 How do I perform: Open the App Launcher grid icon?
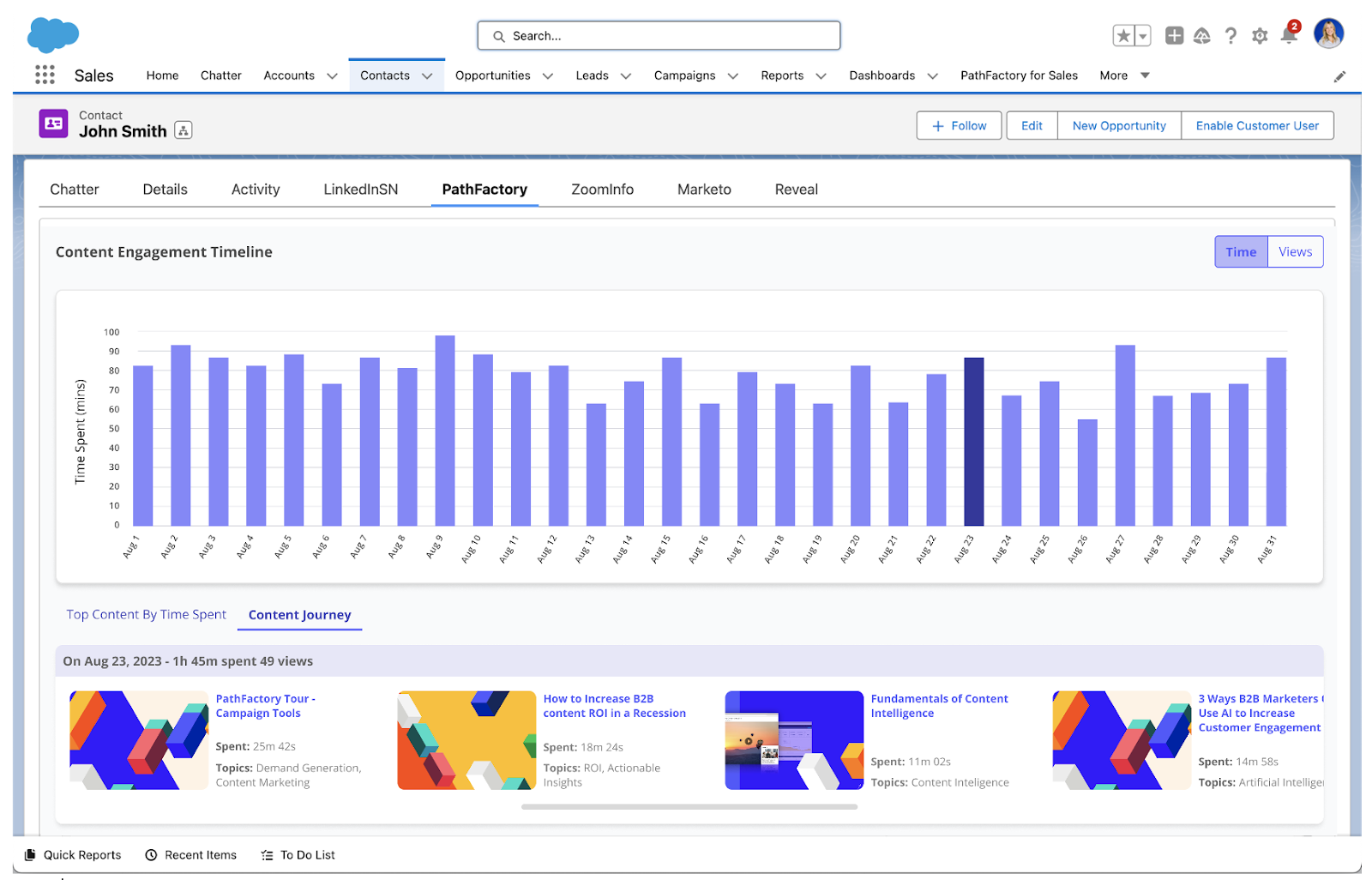pyautogui.click(x=45, y=75)
